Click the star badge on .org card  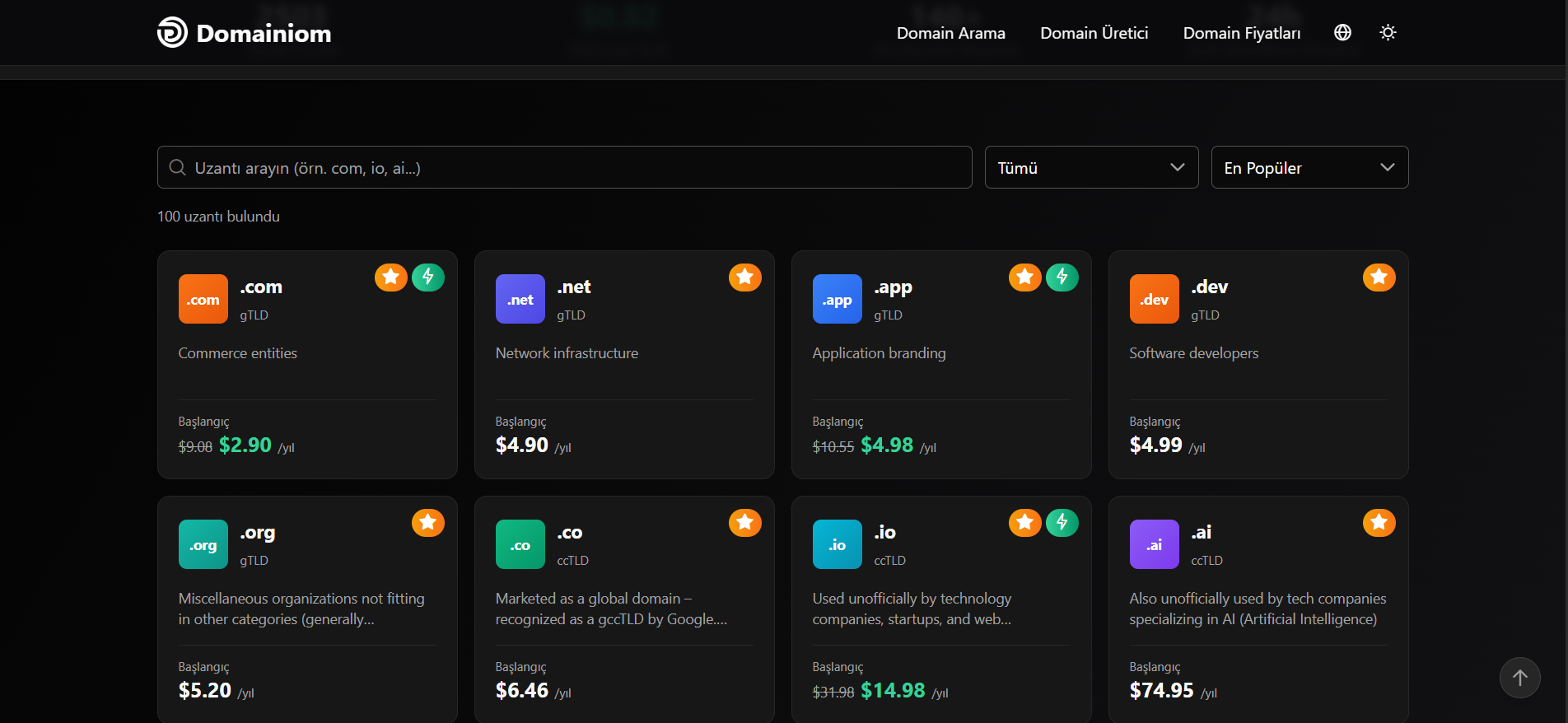click(x=428, y=523)
